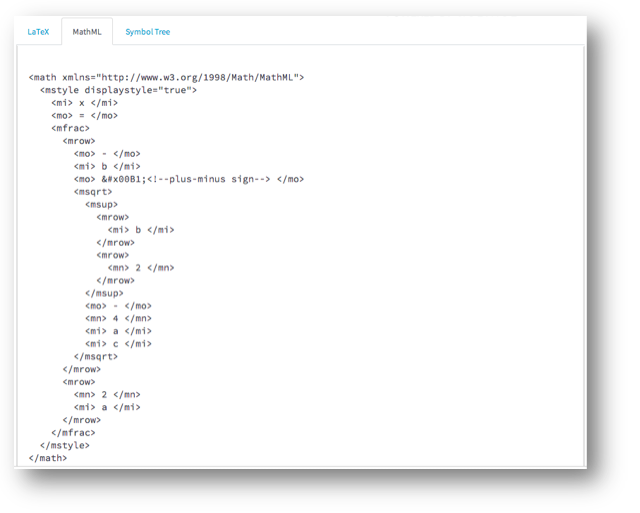Click the closing </msup> tag

pyautogui.click(x=104, y=293)
